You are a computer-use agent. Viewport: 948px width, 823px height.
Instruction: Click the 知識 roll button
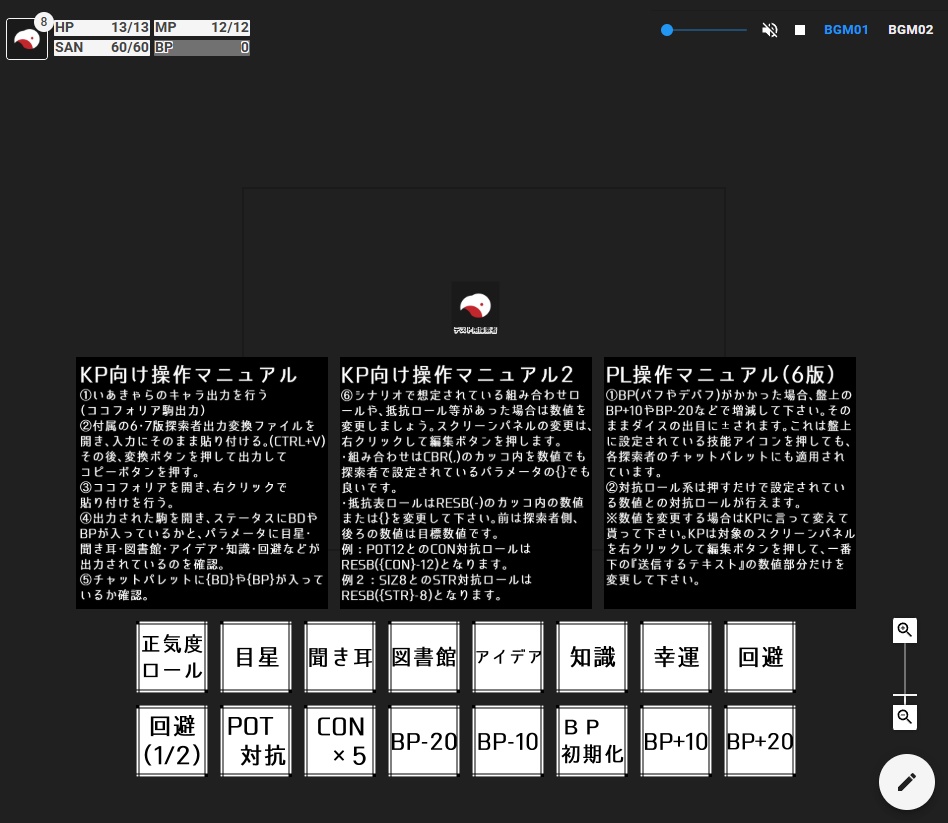pos(592,657)
